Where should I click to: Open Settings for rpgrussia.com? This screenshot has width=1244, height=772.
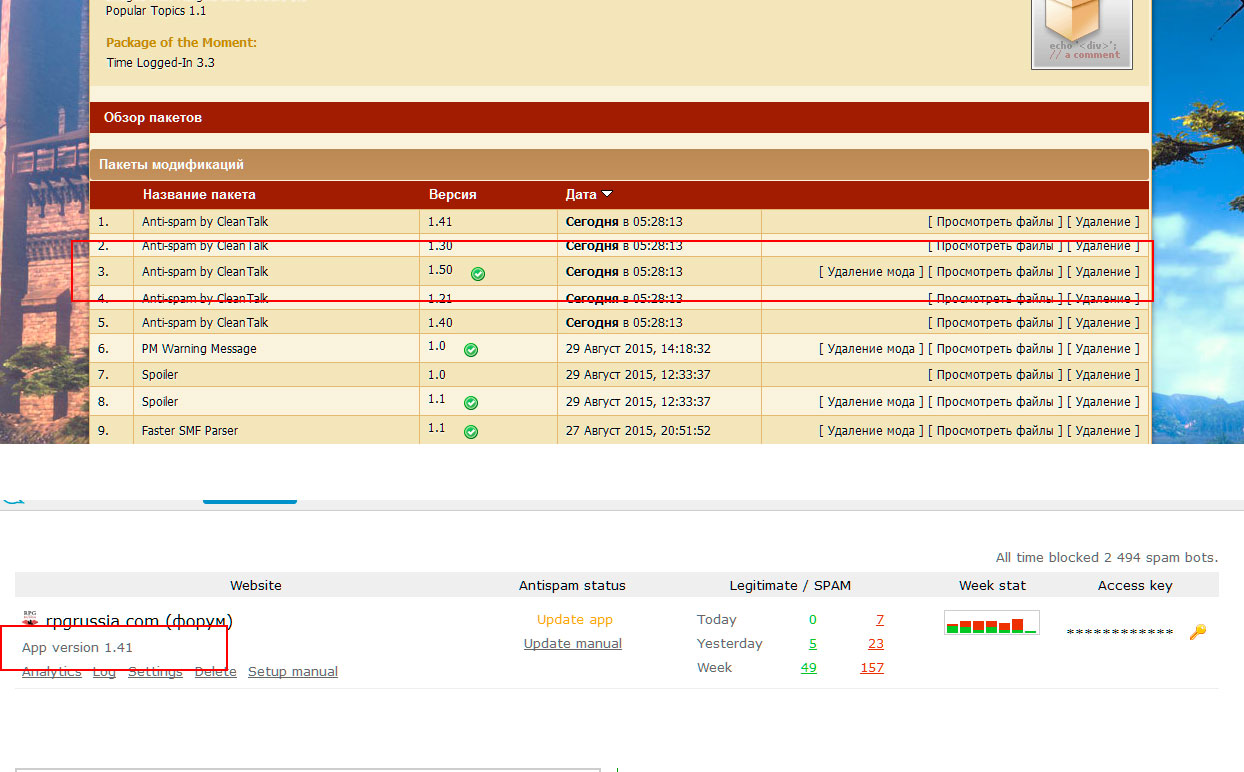[x=155, y=671]
